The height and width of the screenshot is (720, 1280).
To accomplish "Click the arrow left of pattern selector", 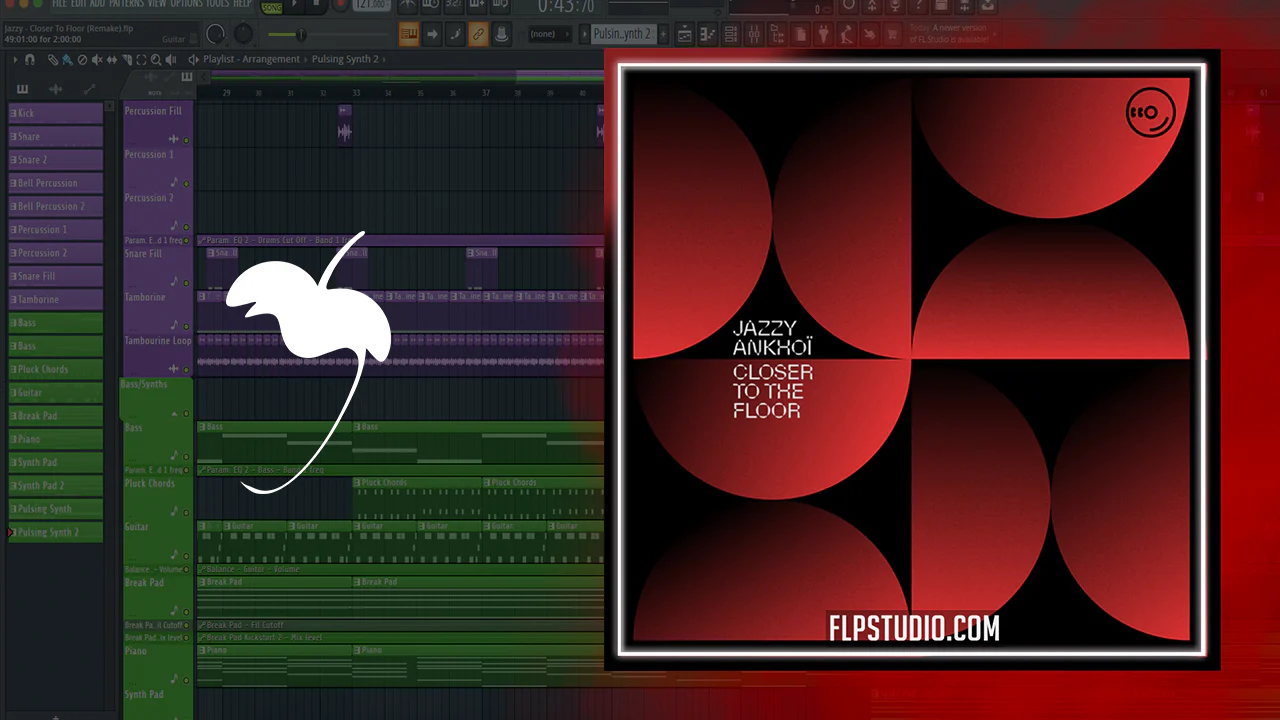I will [583, 34].
